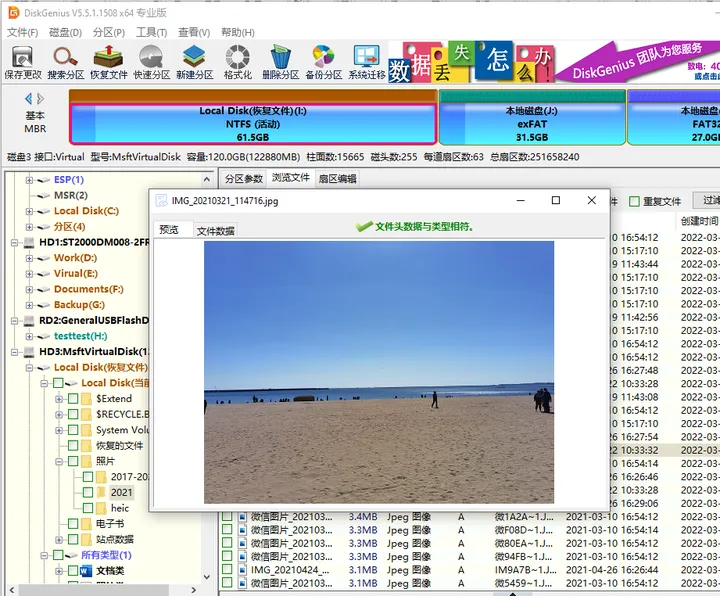Switch to the 扇区编辑 tab
This screenshot has width=720, height=596.
pyautogui.click(x=338, y=179)
